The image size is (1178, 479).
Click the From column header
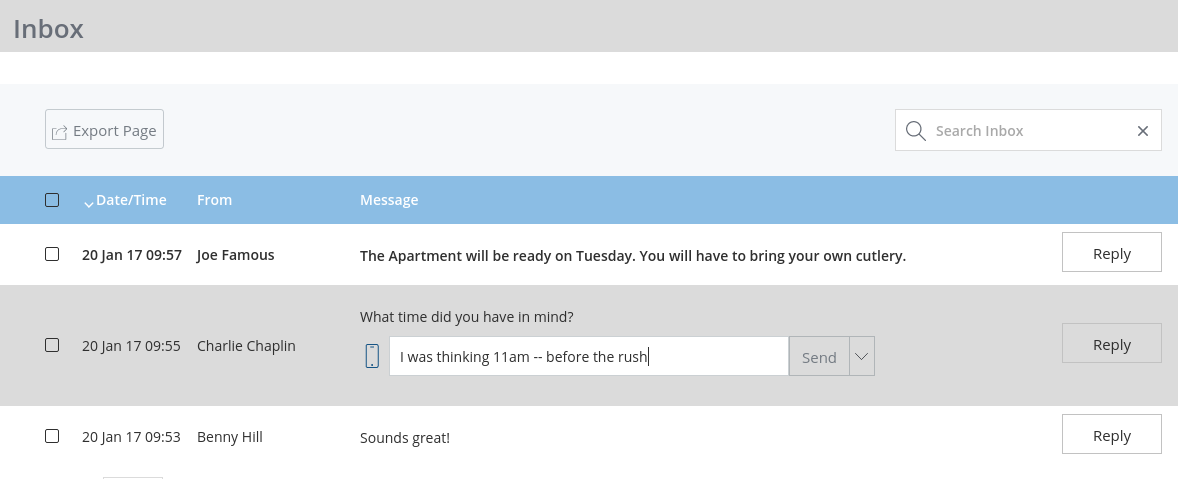(x=214, y=200)
